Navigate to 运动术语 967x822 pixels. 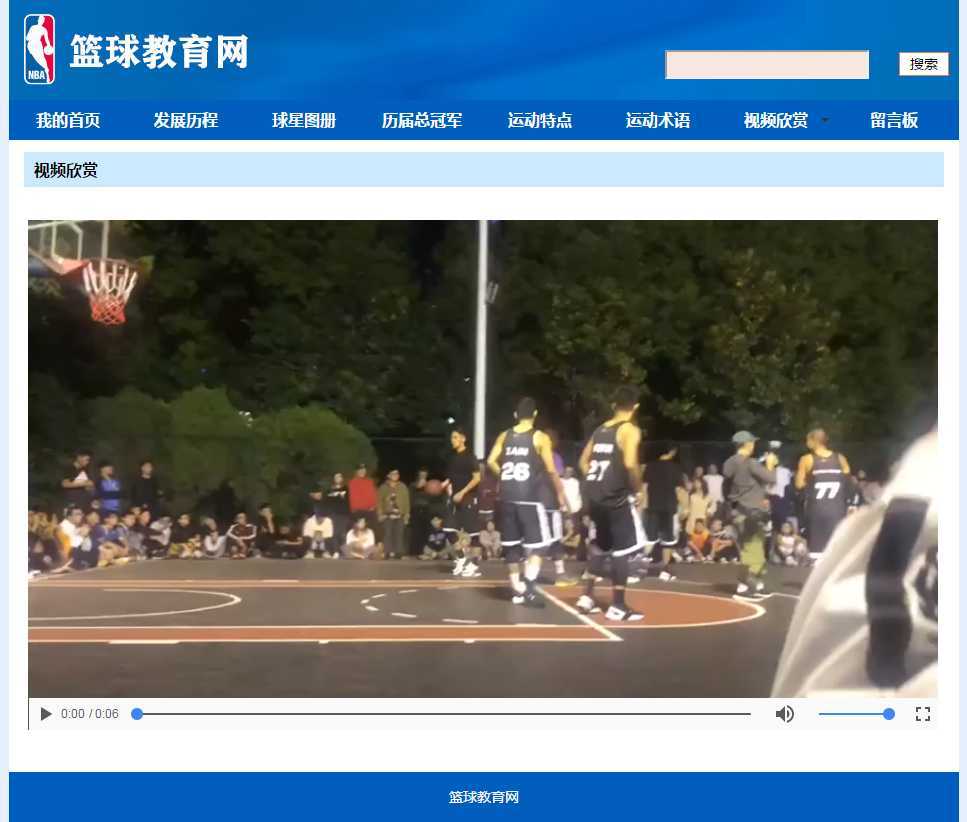click(658, 121)
